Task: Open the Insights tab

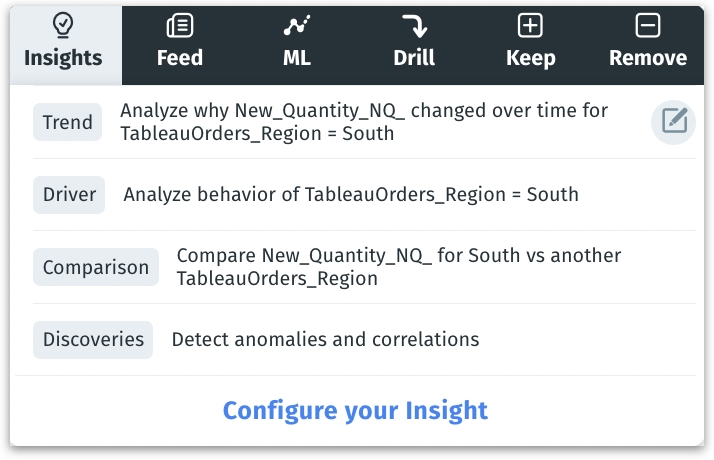Action: click(63, 57)
